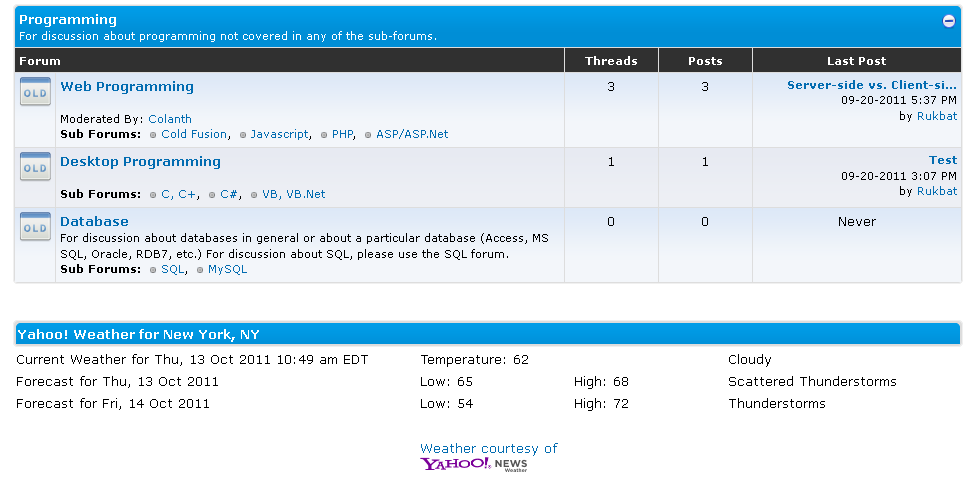Open the C, C+ sub-forum

click(179, 194)
